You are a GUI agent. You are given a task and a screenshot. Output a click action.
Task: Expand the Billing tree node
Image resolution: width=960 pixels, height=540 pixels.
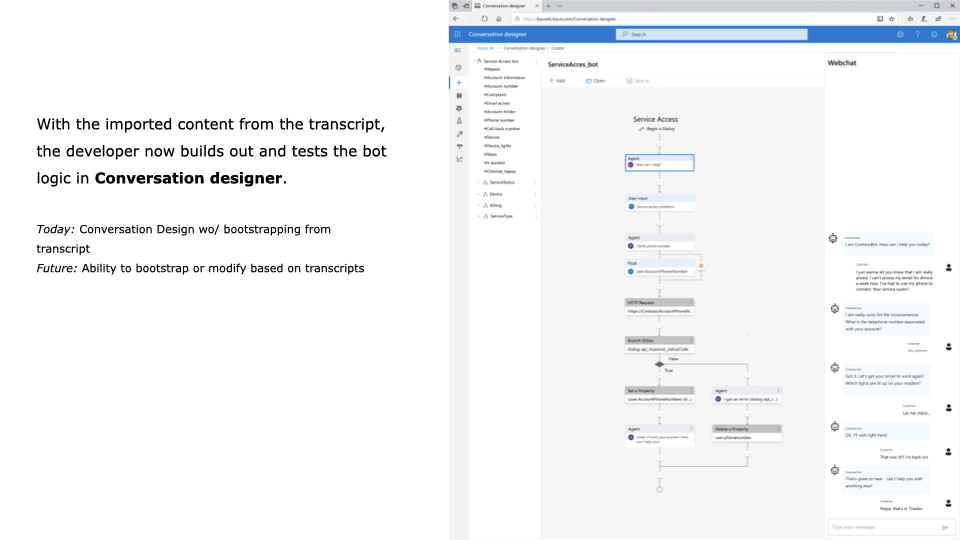click(x=478, y=206)
